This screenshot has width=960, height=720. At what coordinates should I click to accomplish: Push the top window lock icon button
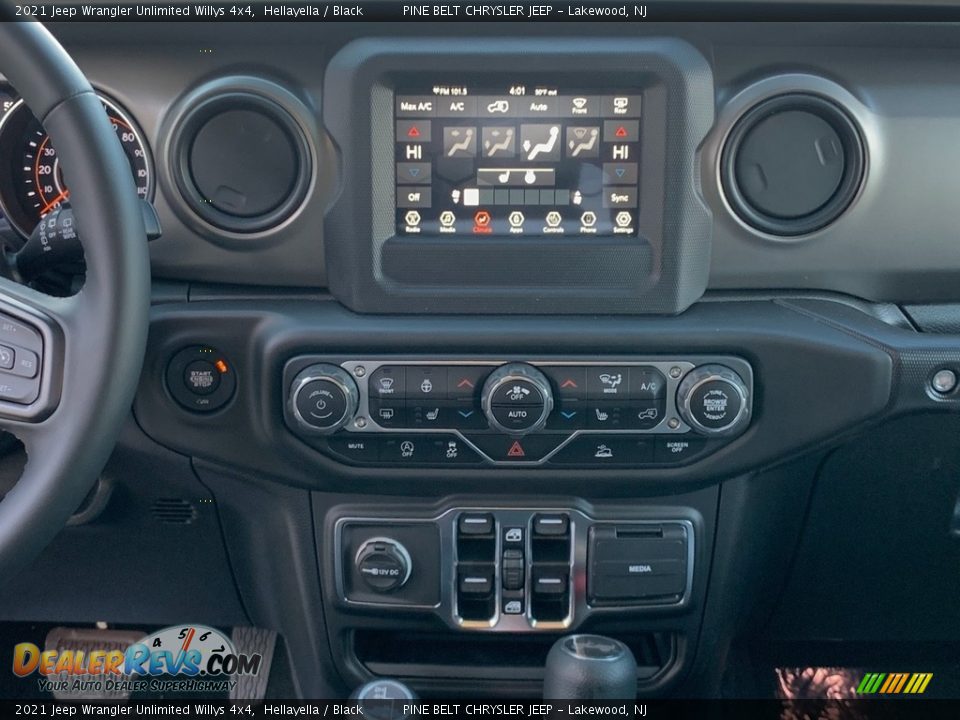coord(513,535)
